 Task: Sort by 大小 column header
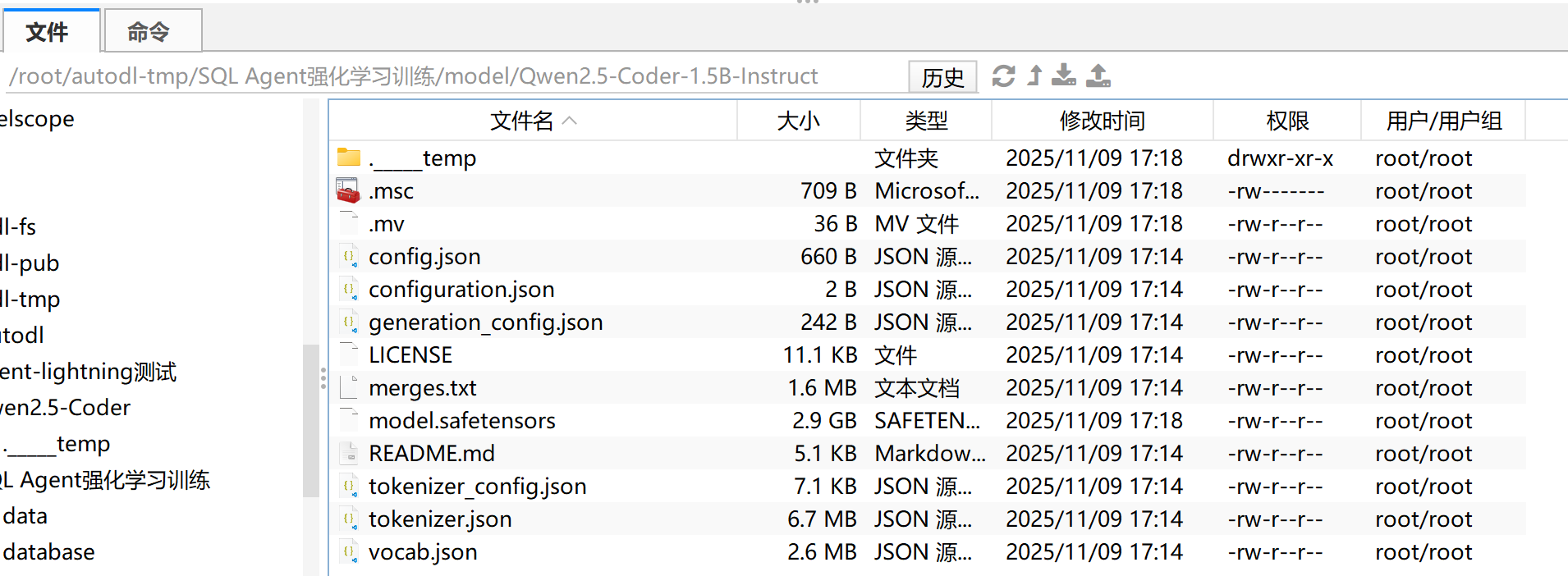click(799, 121)
